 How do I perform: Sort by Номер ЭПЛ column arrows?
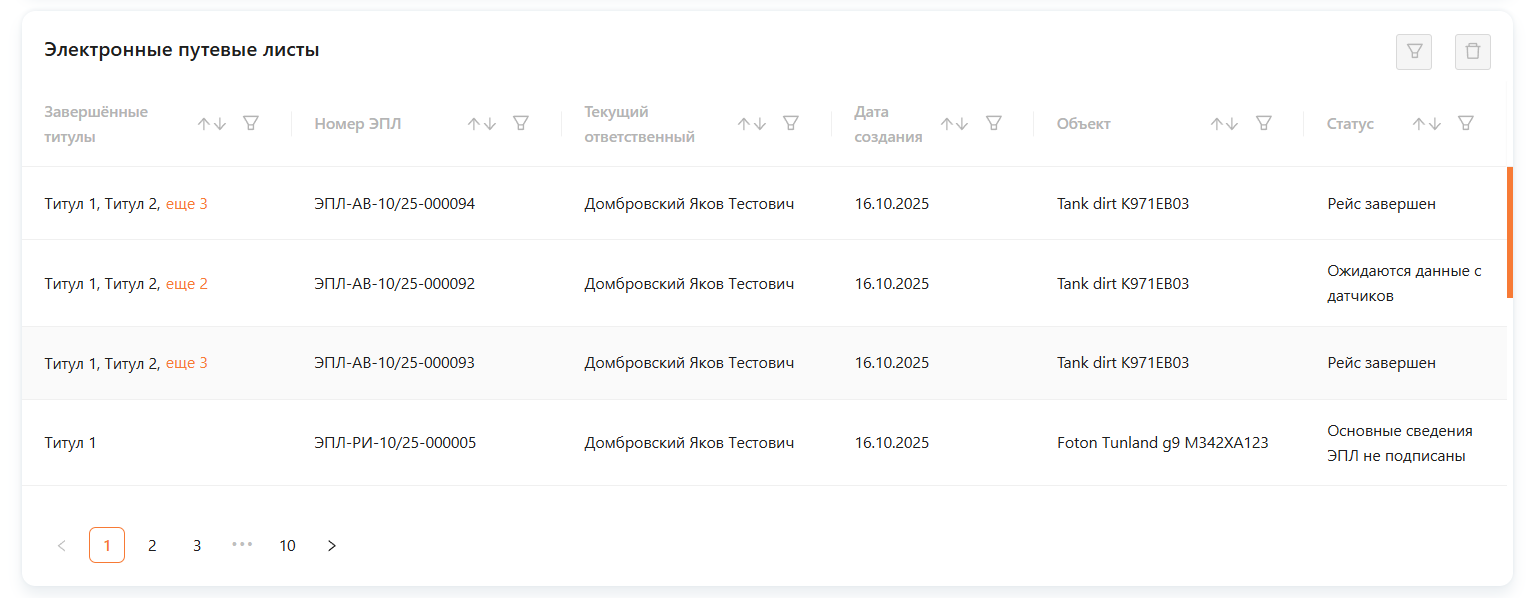click(482, 124)
